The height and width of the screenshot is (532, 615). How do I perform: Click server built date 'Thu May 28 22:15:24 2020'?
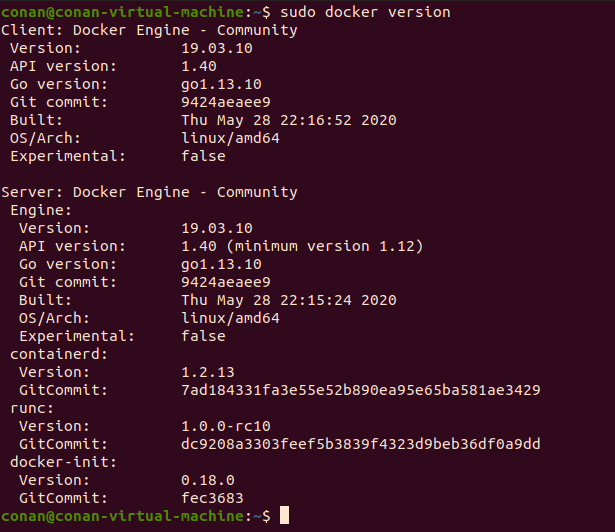coord(289,300)
